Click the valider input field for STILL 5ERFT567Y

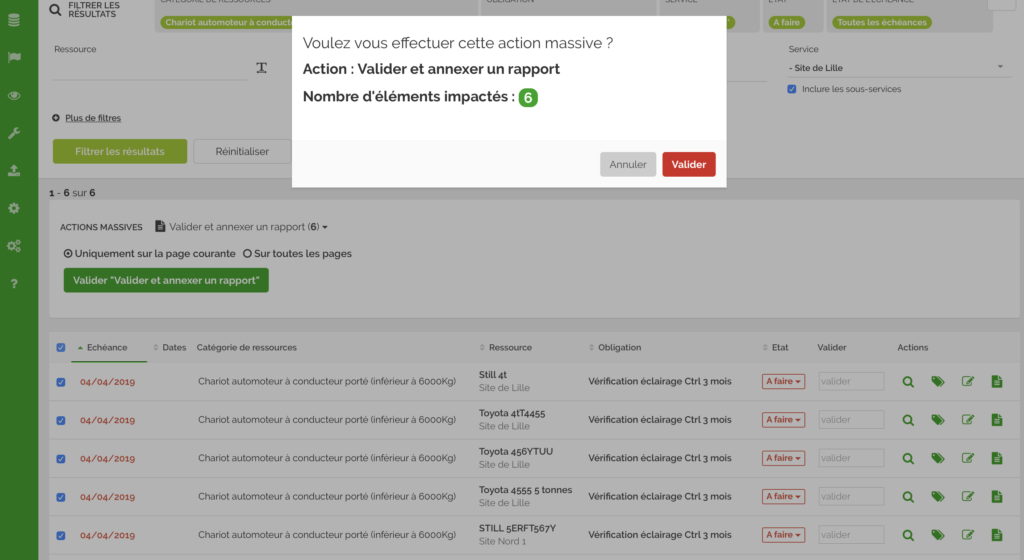coord(851,534)
